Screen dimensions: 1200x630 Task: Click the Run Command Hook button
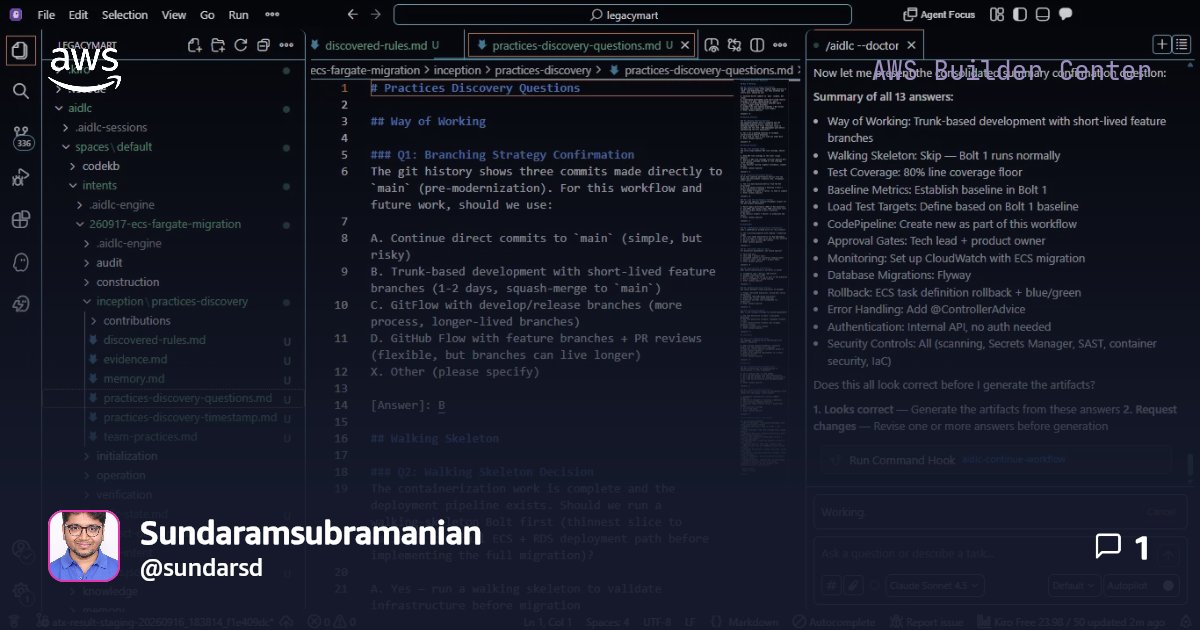[x=996, y=460]
